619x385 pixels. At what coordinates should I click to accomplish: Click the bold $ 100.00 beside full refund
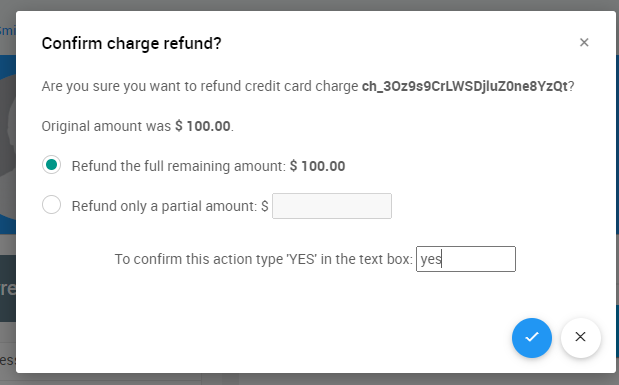pyautogui.click(x=317, y=166)
